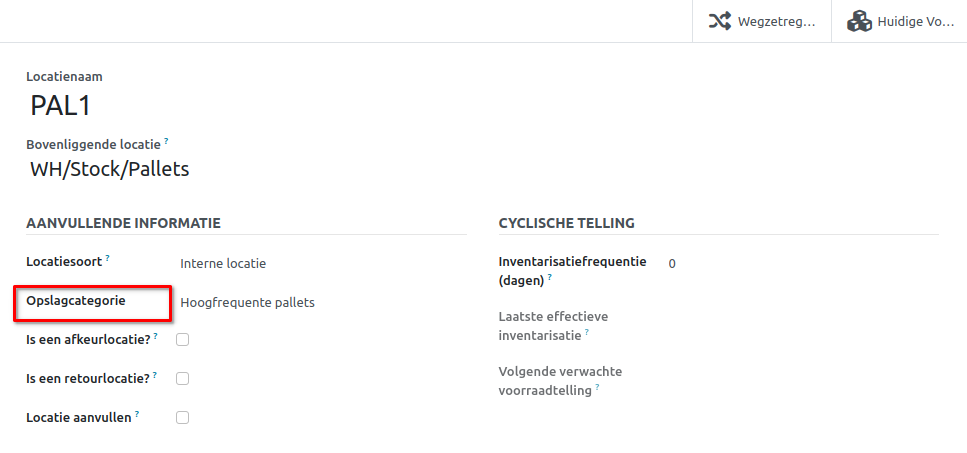Image resolution: width=967 pixels, height=453 pixels.
Task: Show help for Laatste effectieve inventarisatie
Action: (x=586, y=333)
